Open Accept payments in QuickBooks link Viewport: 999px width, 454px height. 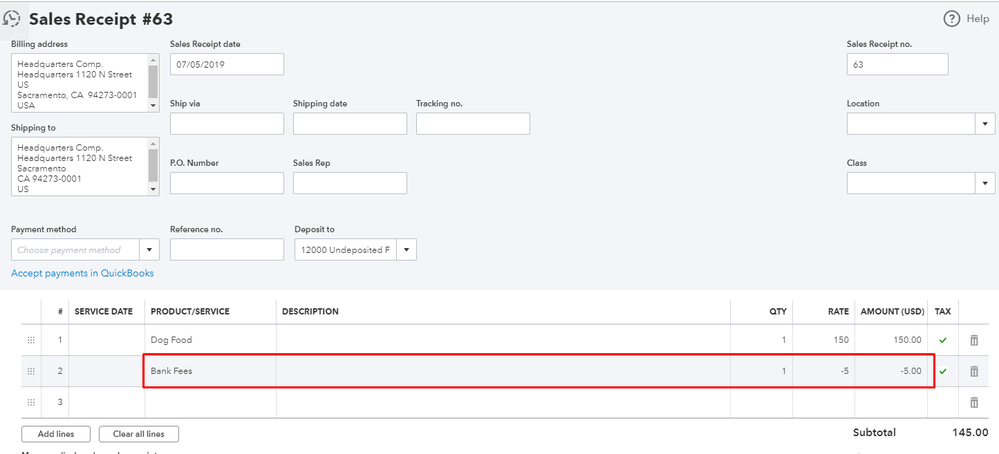(x=82, y=273)
